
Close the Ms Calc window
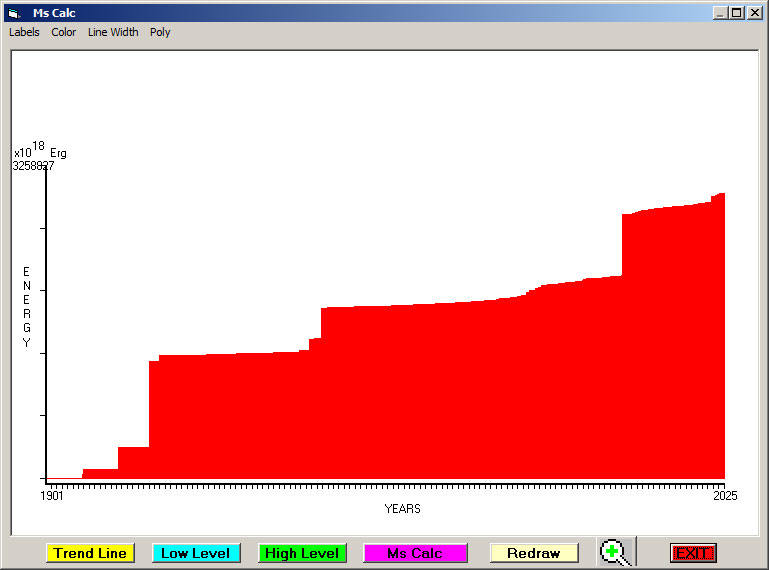coord(755,13)
